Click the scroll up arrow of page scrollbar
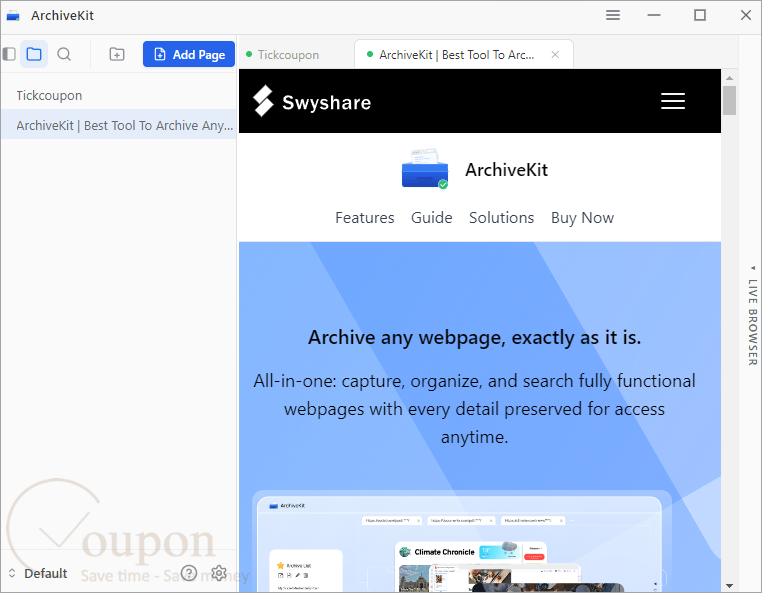The height and width of the screenshot is (593, 762). tap(729, 78)
